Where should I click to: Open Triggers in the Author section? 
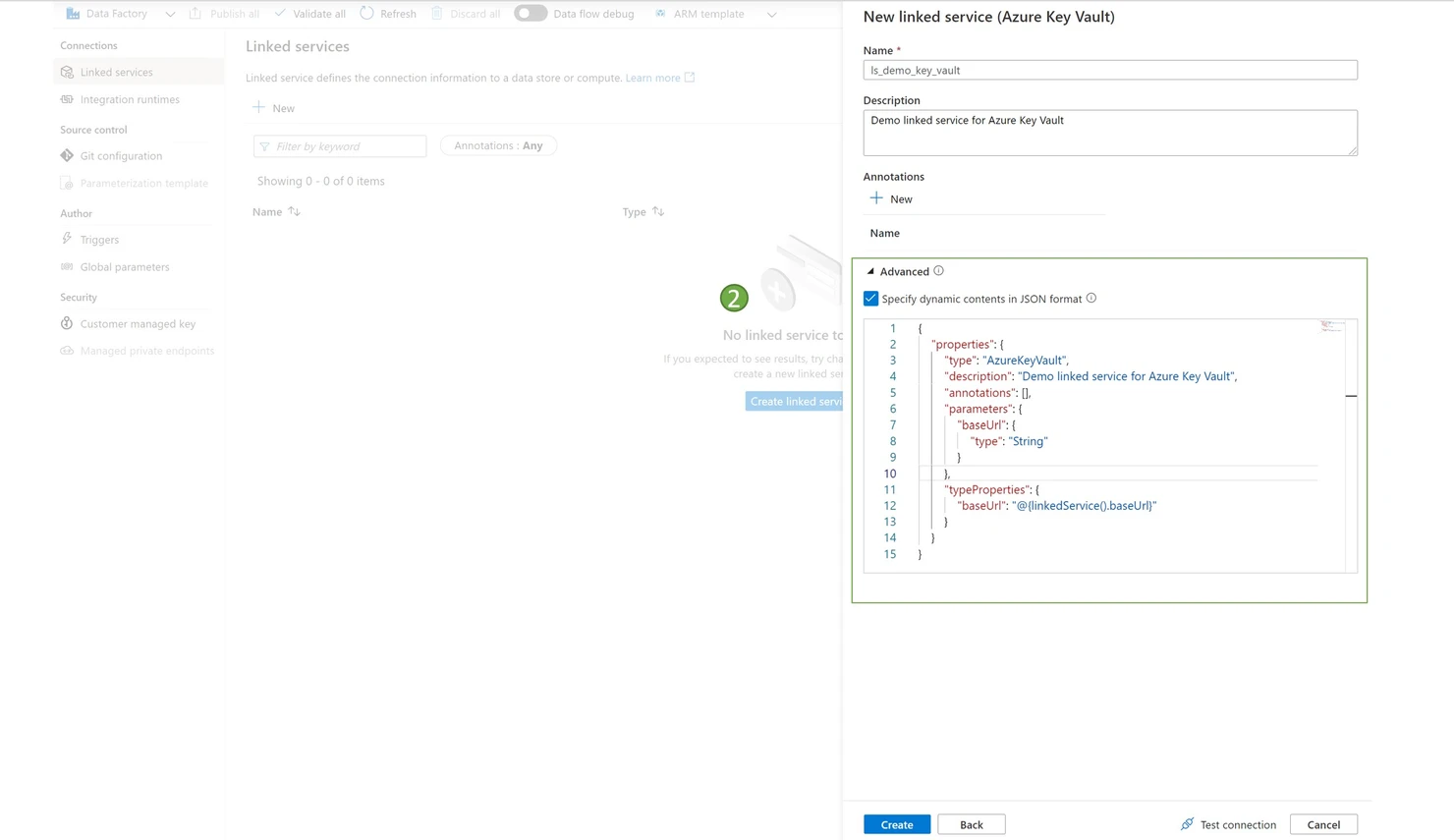point(99,240)
